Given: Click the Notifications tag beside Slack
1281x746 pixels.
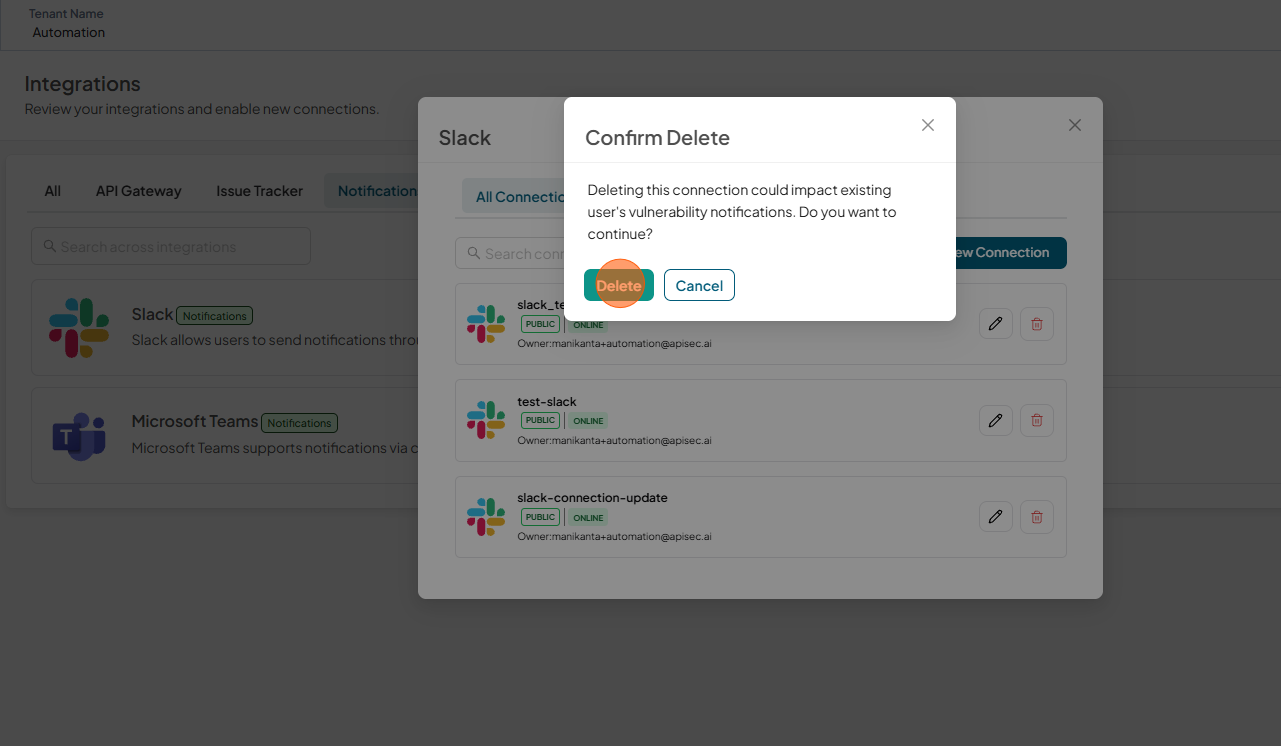Looking at the screenshot, I should 214,316.
